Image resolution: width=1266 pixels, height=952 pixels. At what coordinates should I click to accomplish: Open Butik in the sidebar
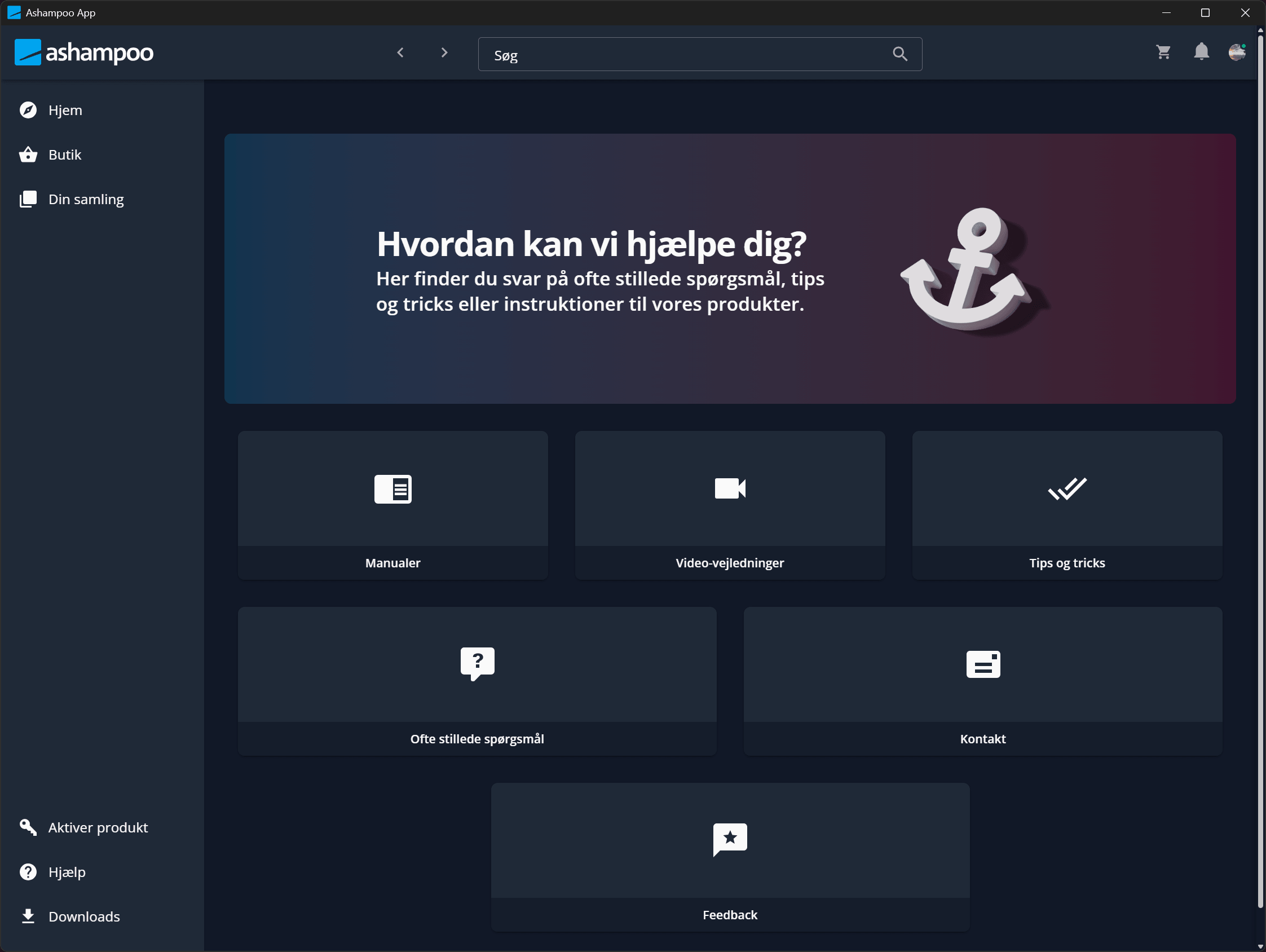(x=102, y=155)
